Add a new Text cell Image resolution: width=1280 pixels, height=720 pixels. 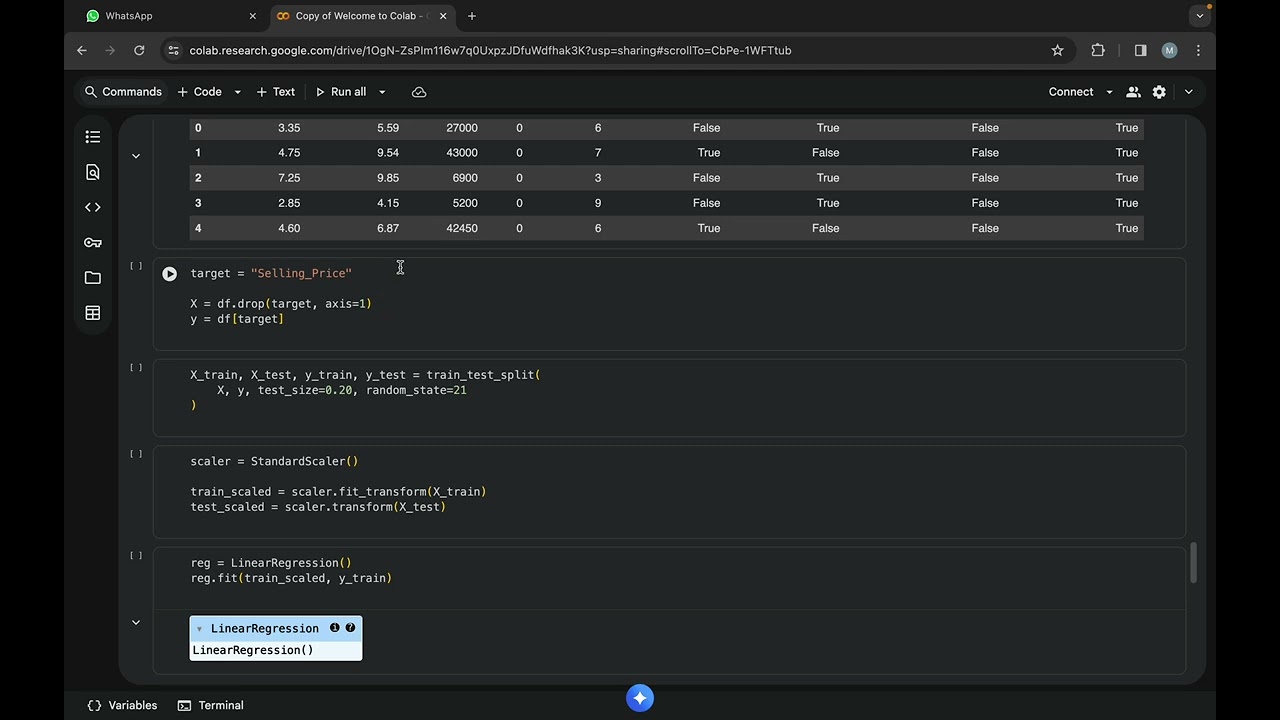click(276, 92)
